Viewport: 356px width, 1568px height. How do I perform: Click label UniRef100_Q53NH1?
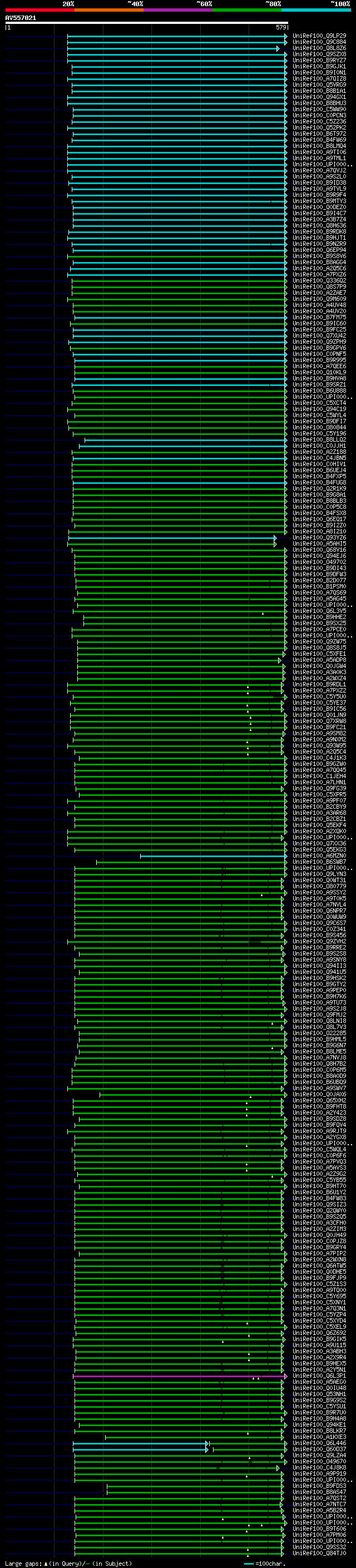319,1394
